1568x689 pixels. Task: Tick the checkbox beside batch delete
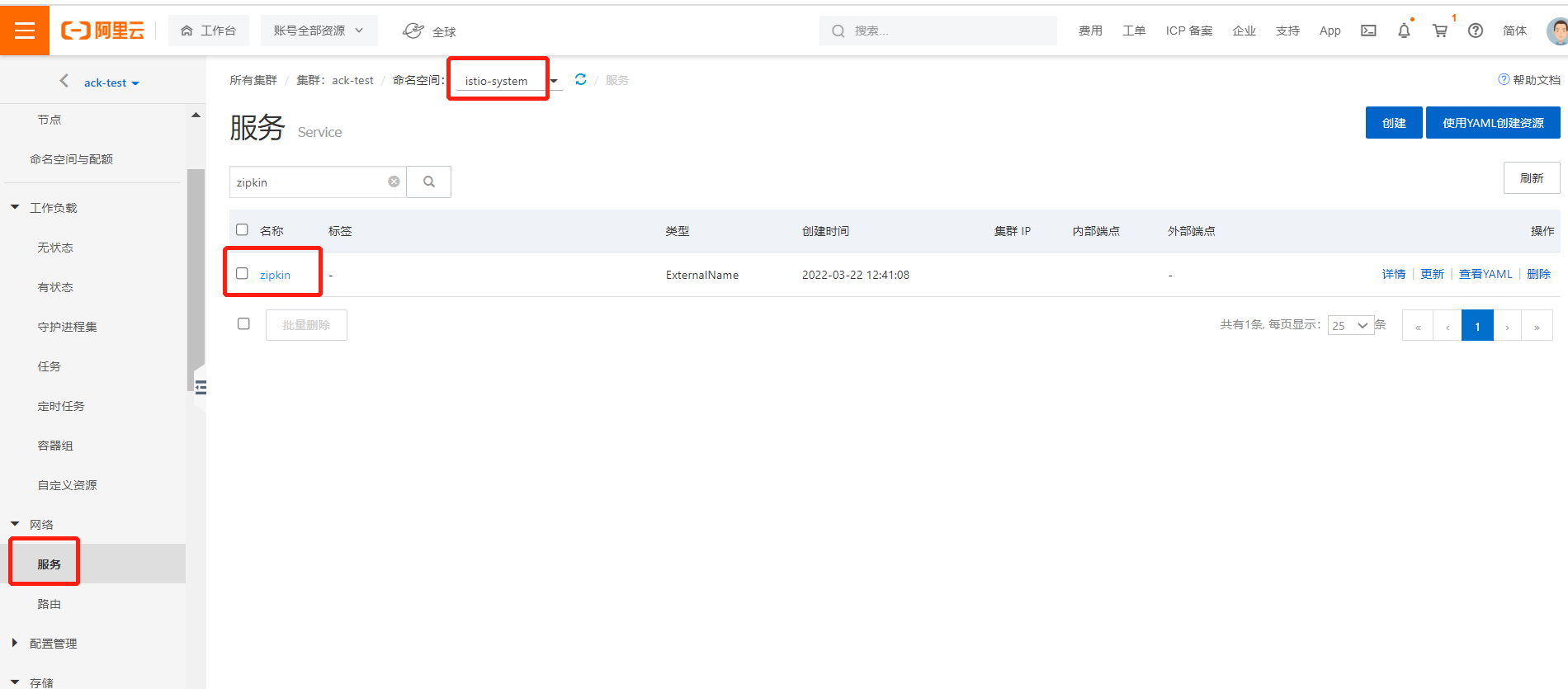243,323
